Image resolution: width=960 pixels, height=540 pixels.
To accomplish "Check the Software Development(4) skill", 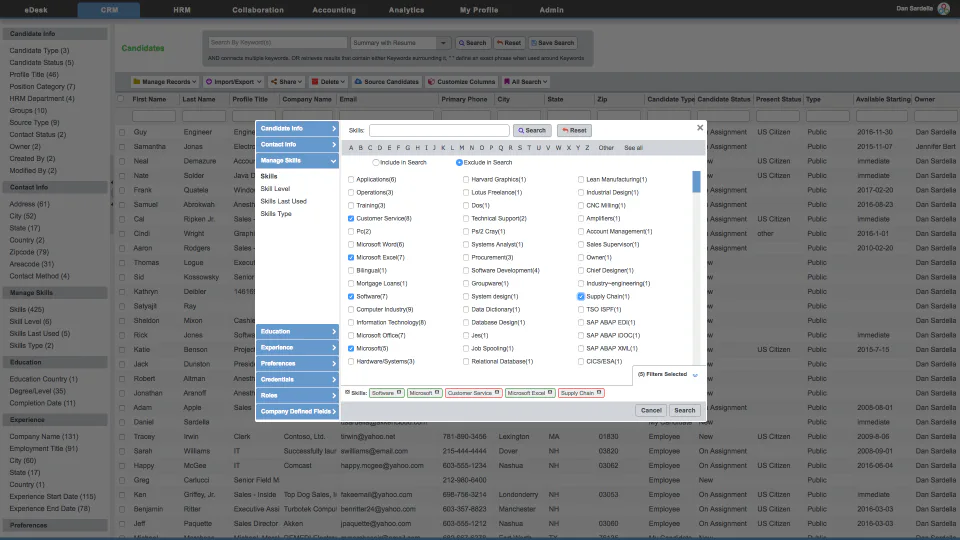I will [466, 271].
